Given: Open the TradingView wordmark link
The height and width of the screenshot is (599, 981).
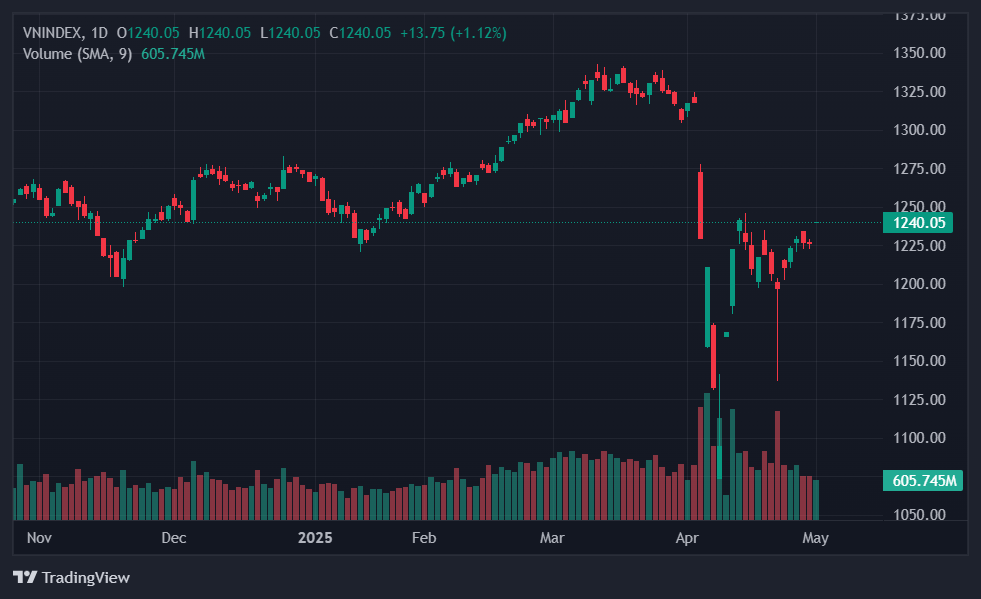Looking at the screenshot, I should [x=86, y=577].
